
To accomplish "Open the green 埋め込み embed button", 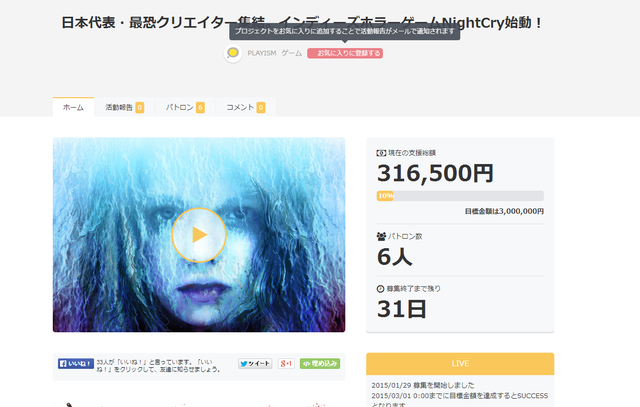I will 320,363.
